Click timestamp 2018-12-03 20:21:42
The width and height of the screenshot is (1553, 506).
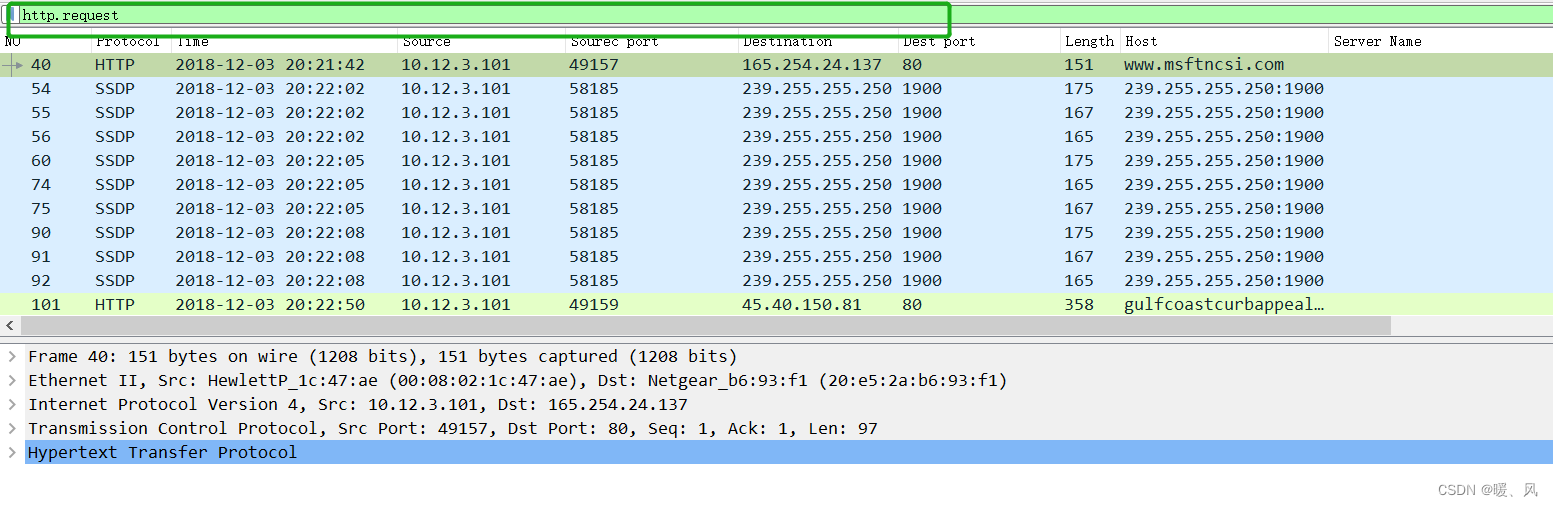point(270,65)
